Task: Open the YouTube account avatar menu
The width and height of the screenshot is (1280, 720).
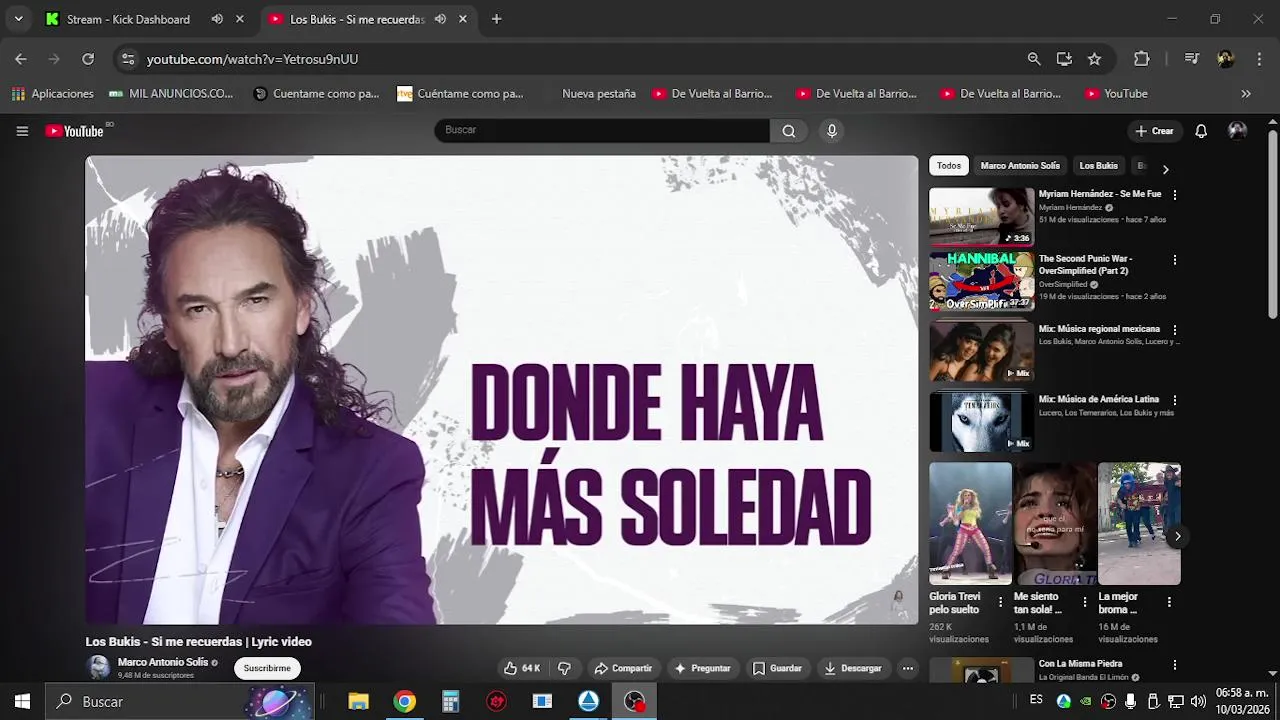Action: [1237, 131]
